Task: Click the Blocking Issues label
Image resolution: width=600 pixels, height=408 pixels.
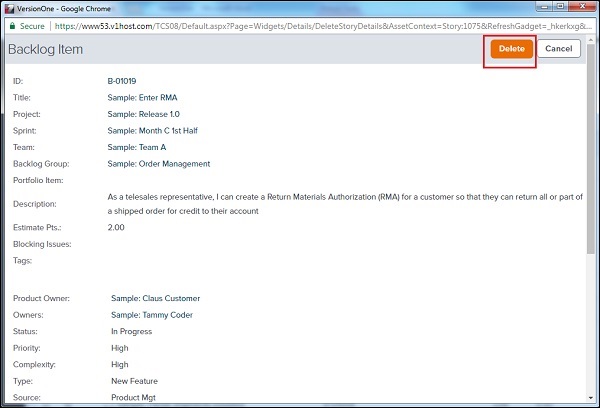Action: pyautogui.click(x=42, y=244)
